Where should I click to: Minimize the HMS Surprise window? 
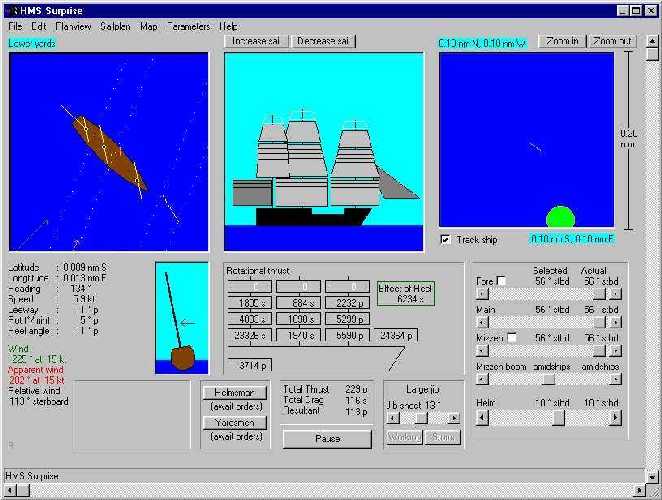point(623,11)
